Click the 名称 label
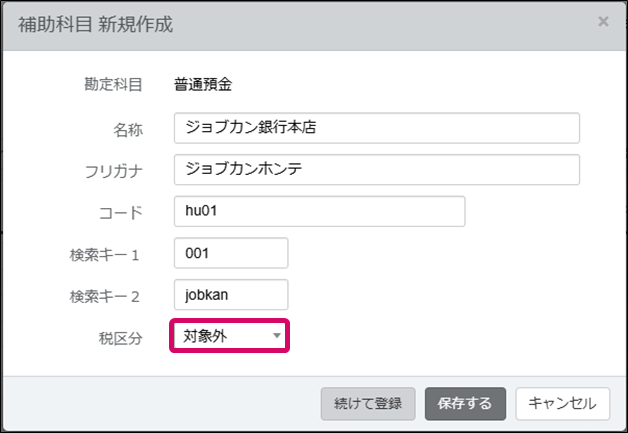The height and width of the screenshot is (433, 628). (128, 129)
